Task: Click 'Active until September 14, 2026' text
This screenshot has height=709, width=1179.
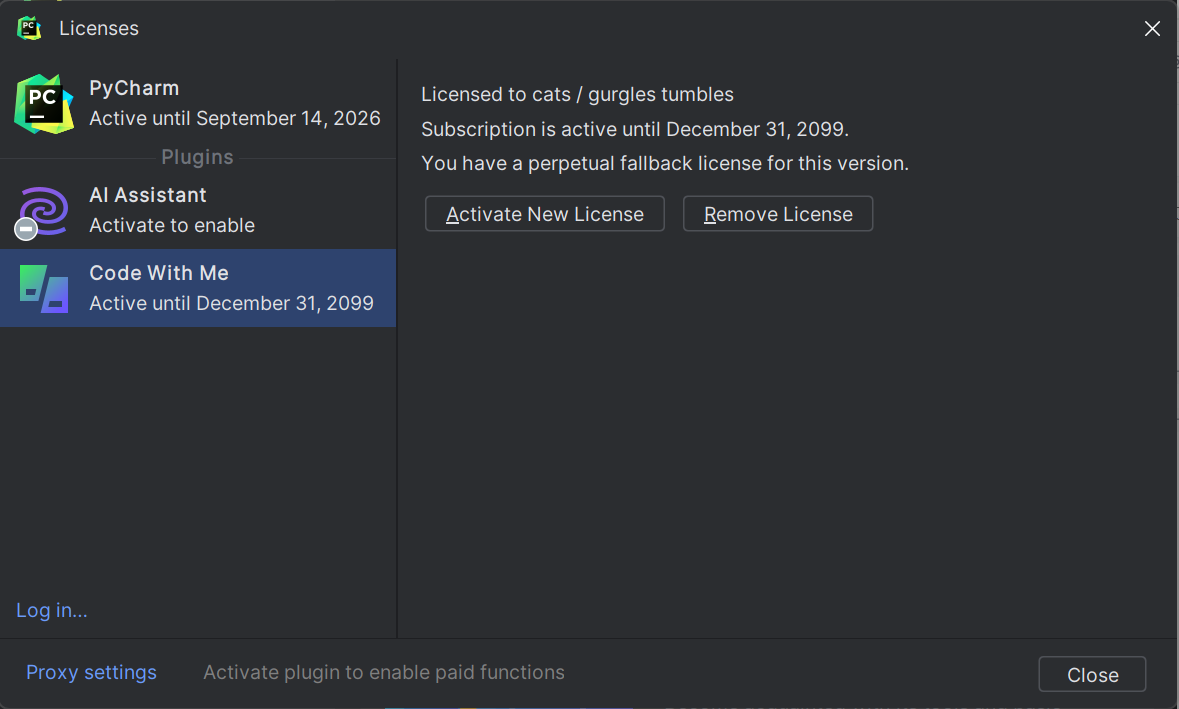Action: tap(235, 118)
